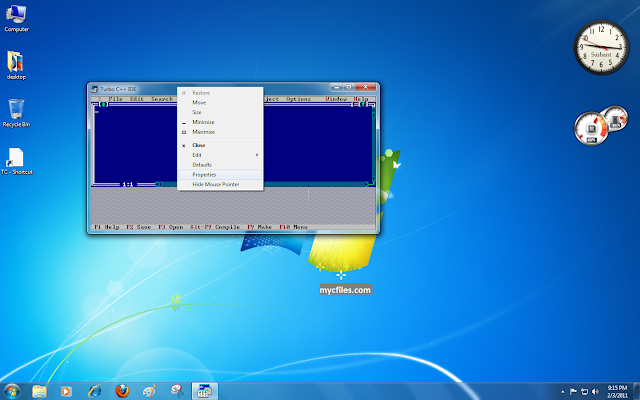Launch Internet Explorer from taskbar
Viewport: 640px width, 400px height.
[94, 391]
